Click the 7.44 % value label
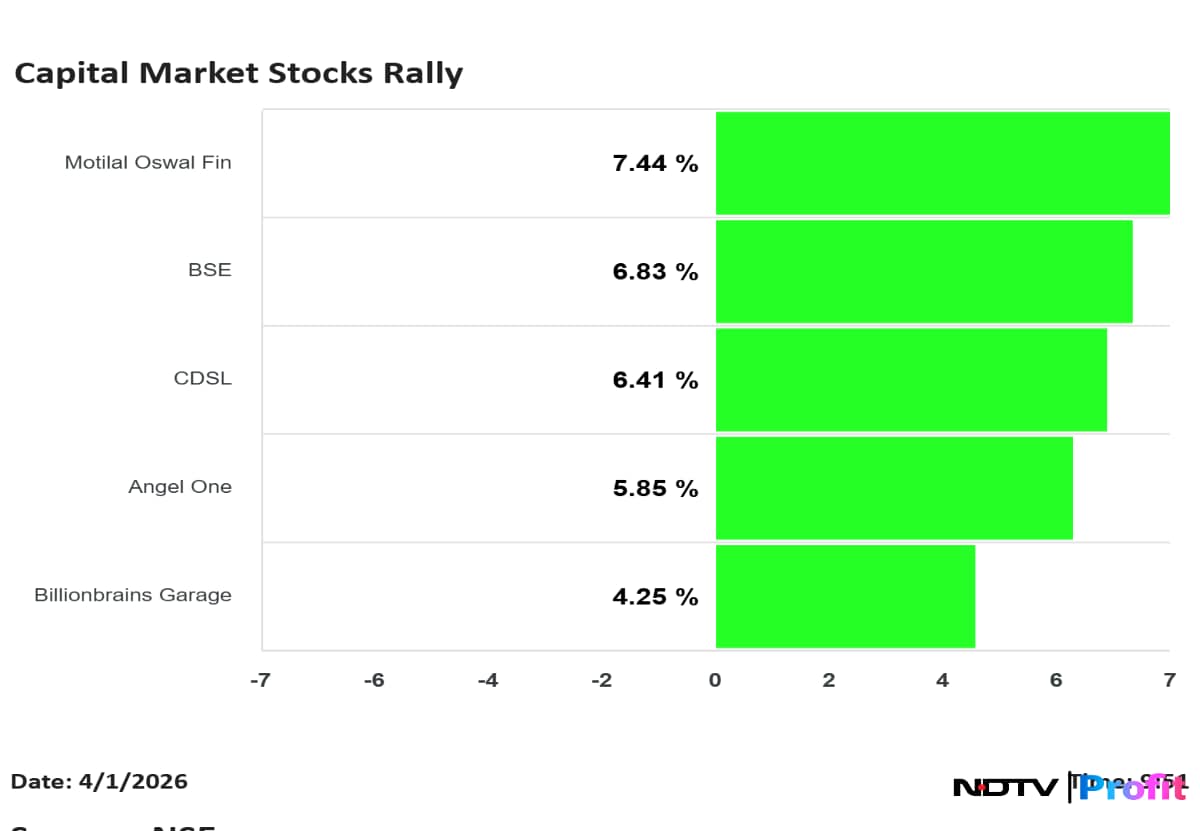This screenshot has height=831, width=1200. 655,164
